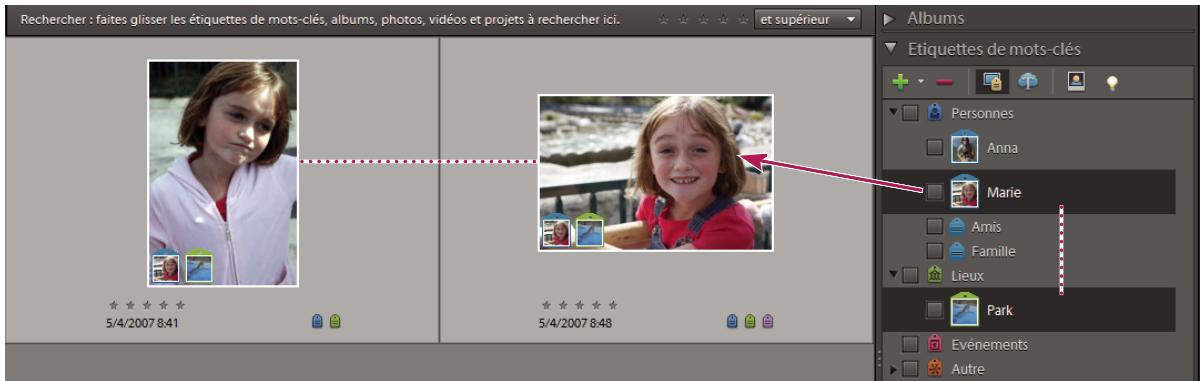Click the "Autre" category name
This screenshot has width=1201, height=381.
coord(968,370)
